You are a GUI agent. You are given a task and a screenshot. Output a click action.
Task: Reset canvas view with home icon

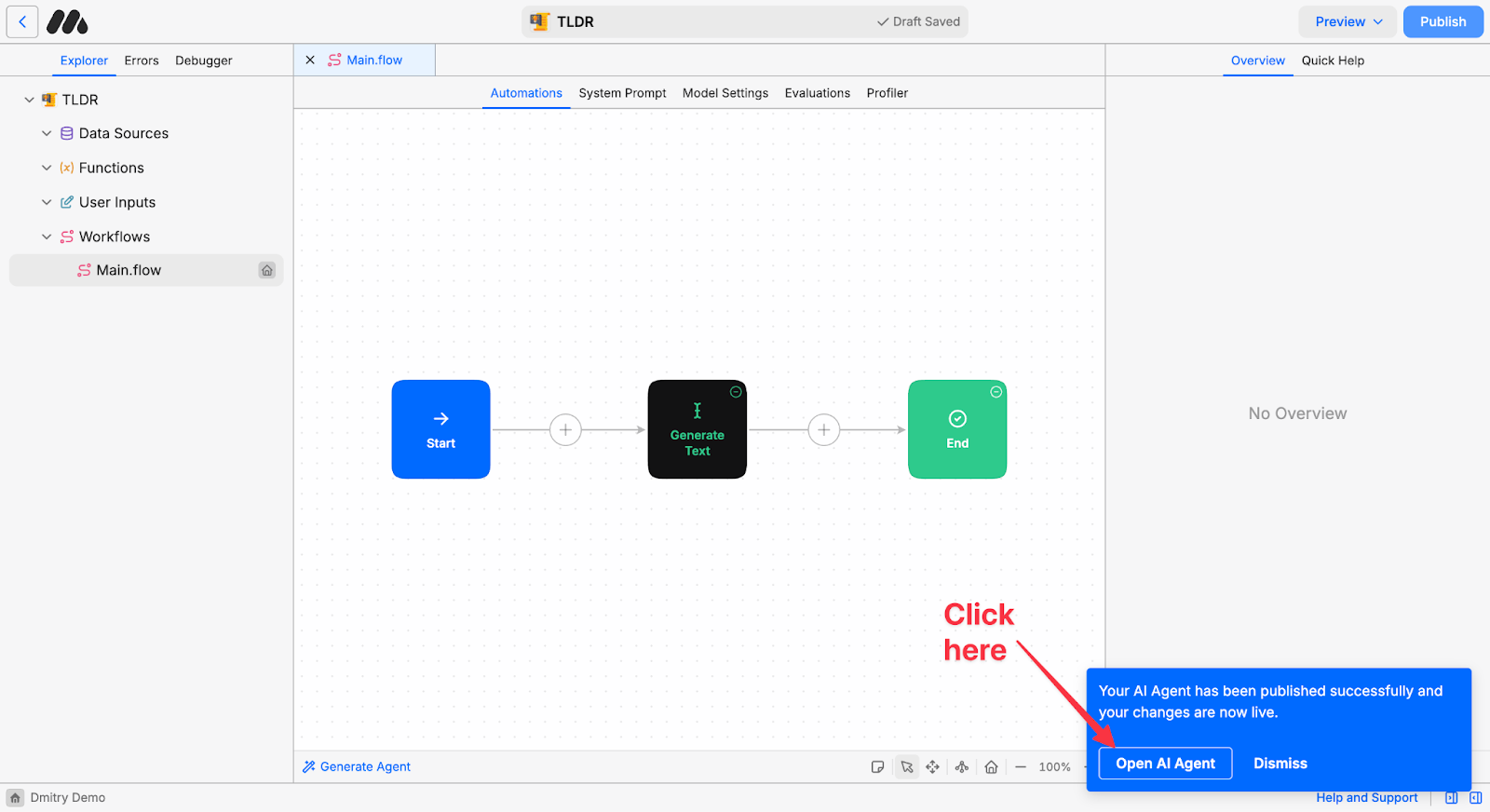tap(991, 767)
